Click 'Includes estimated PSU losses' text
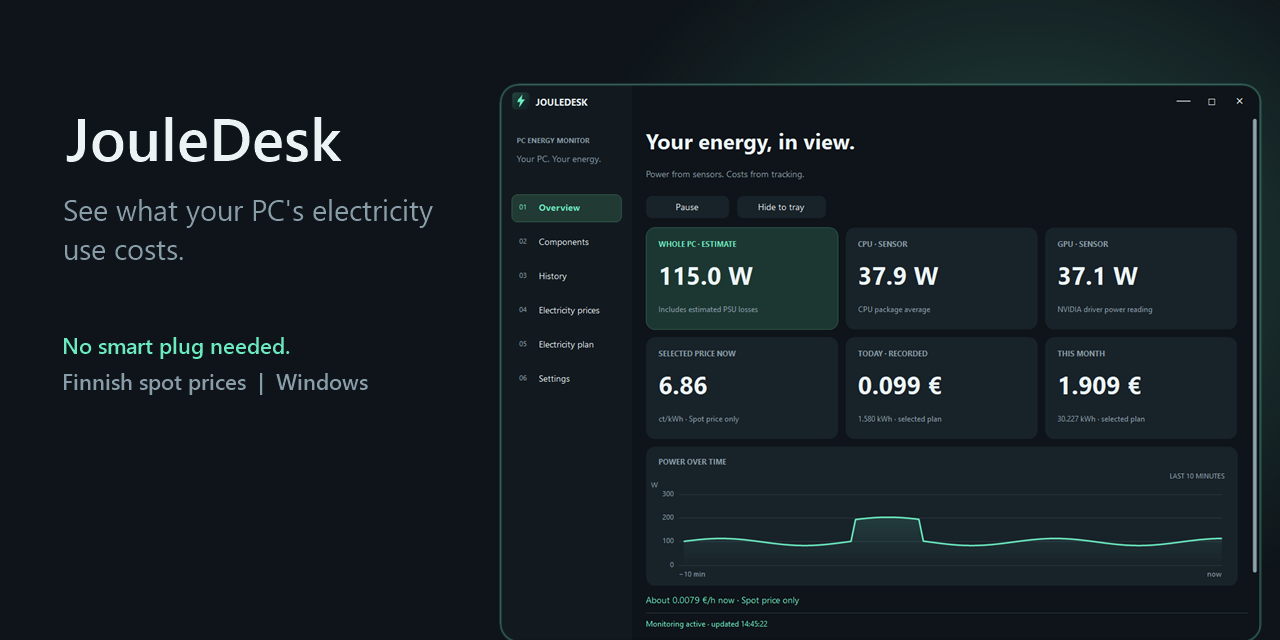This screenshot has height=640, width=1280. click(708, 310)
